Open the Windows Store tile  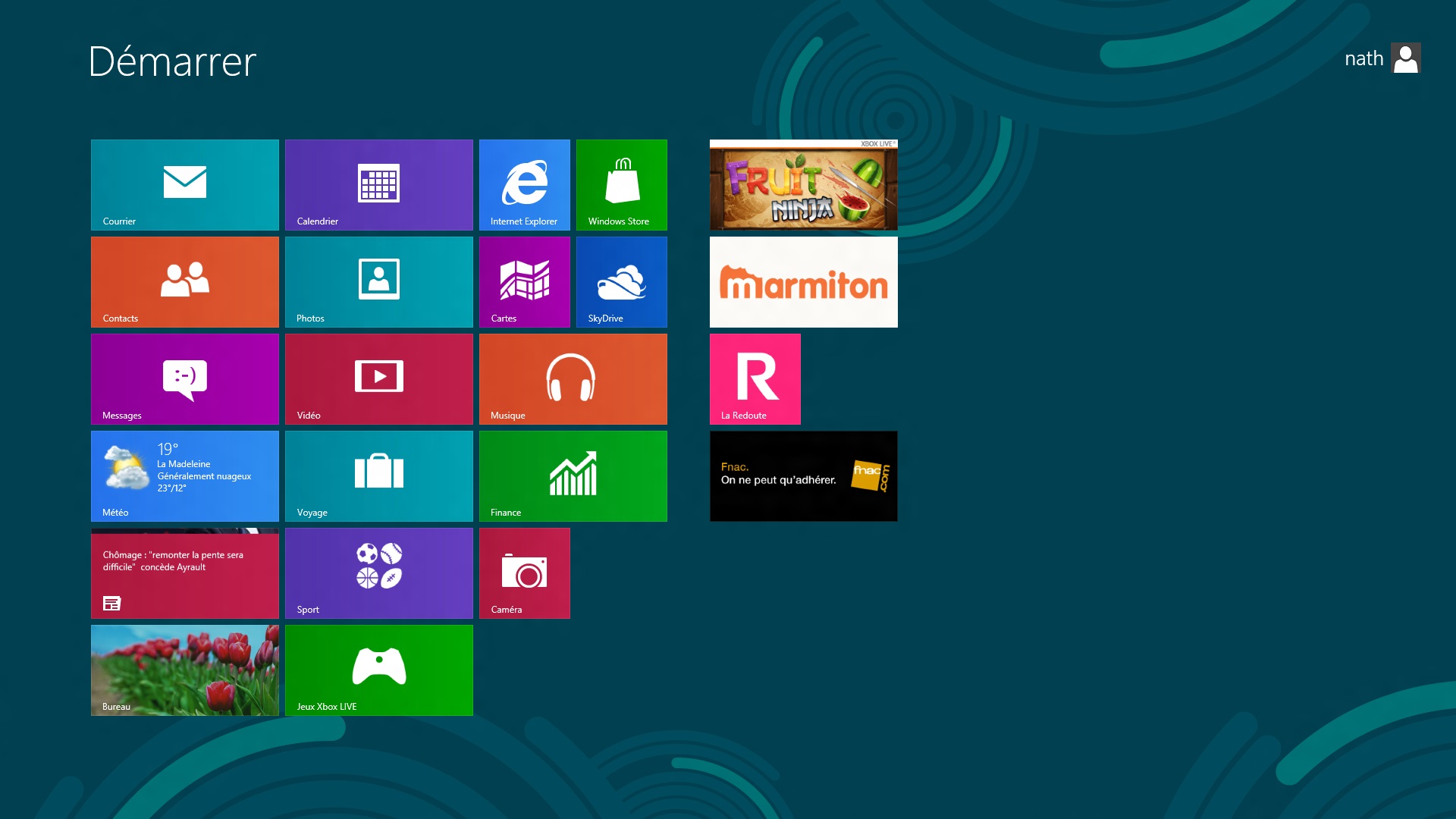(x=622, y=185)
